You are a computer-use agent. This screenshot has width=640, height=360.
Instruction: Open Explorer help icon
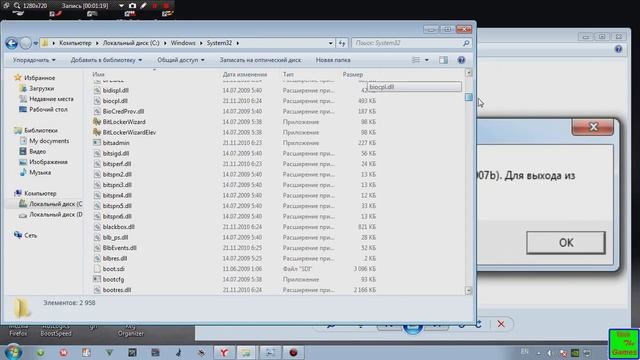pyautogui.click(x=461, y=60)
